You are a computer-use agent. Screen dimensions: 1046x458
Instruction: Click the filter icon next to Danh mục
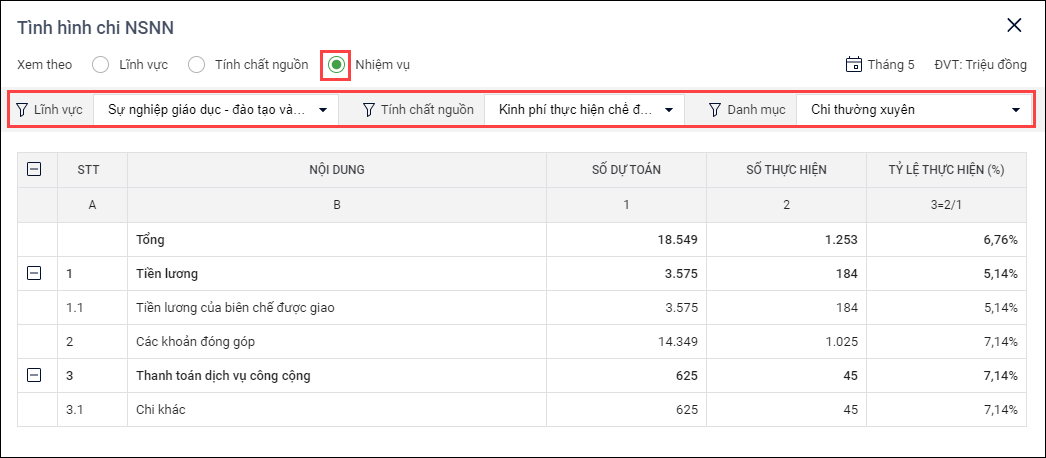tap(714, 109)
